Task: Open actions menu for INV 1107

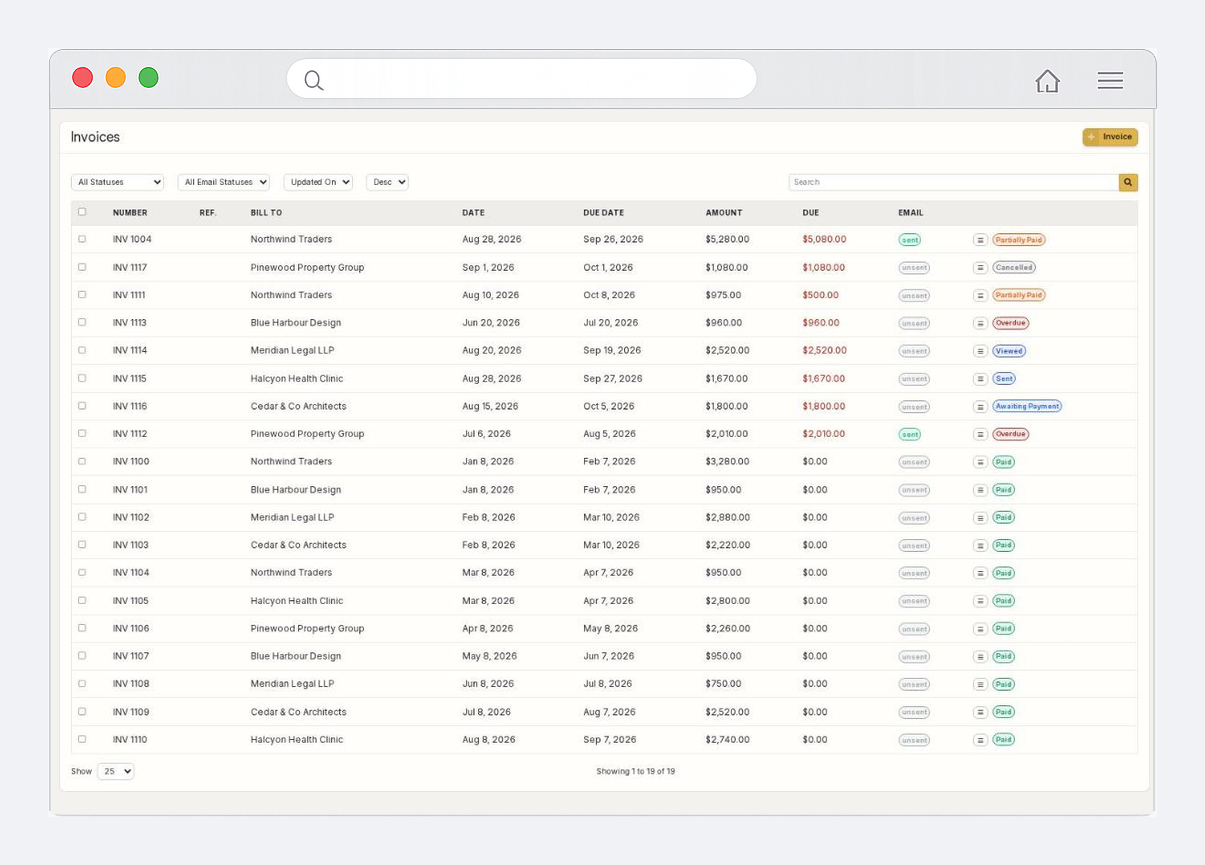Action: 980,656
